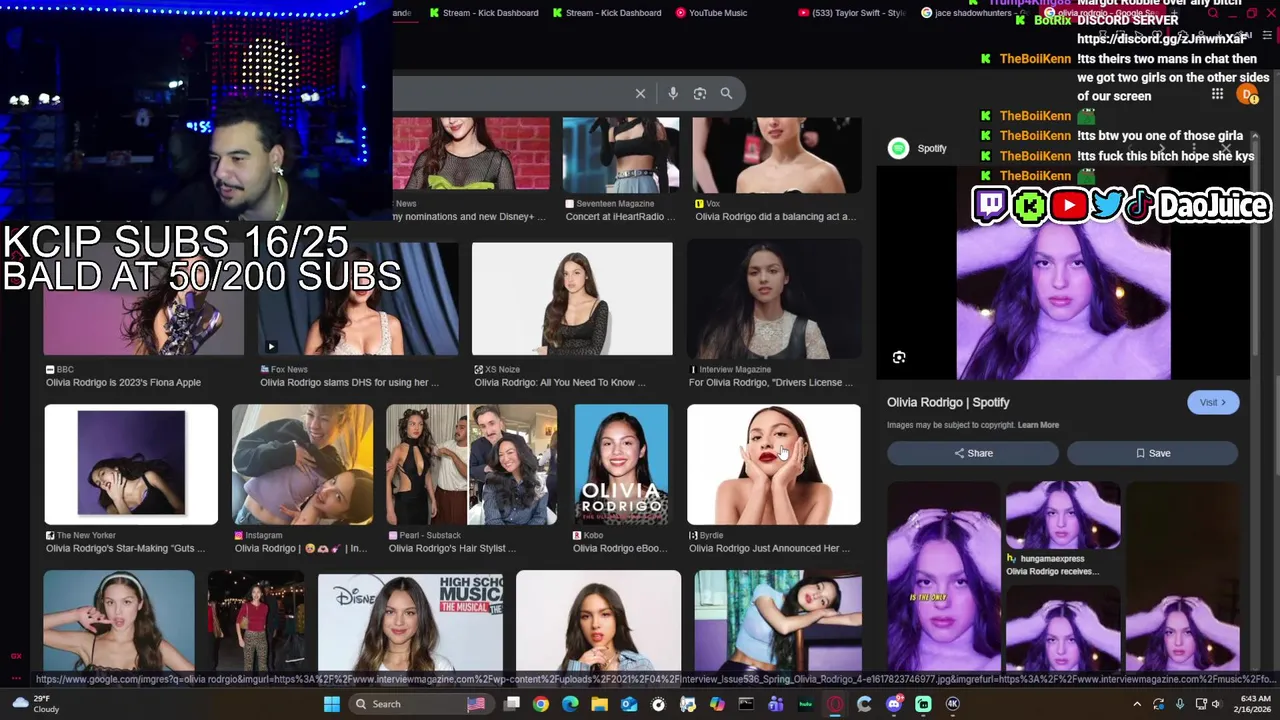Open the BBC Fiona Apple result
The image size is (1280, 720).
pyautogui.click(x=144, y=298)
